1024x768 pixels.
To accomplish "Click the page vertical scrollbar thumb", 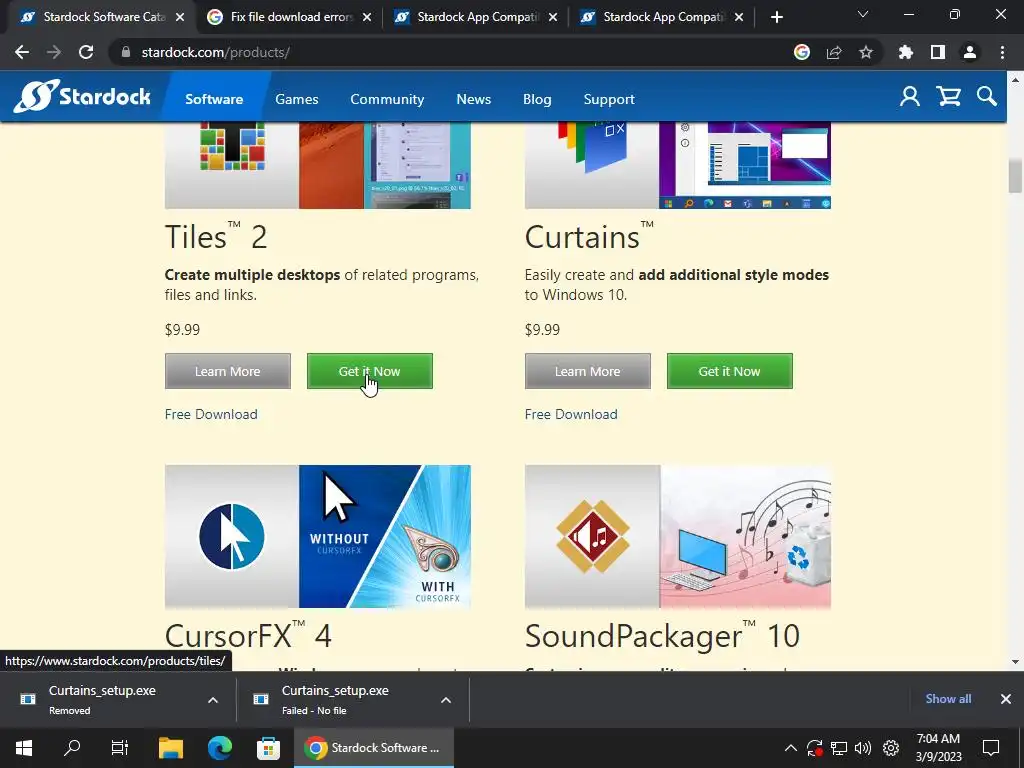I will (1015, 175).
